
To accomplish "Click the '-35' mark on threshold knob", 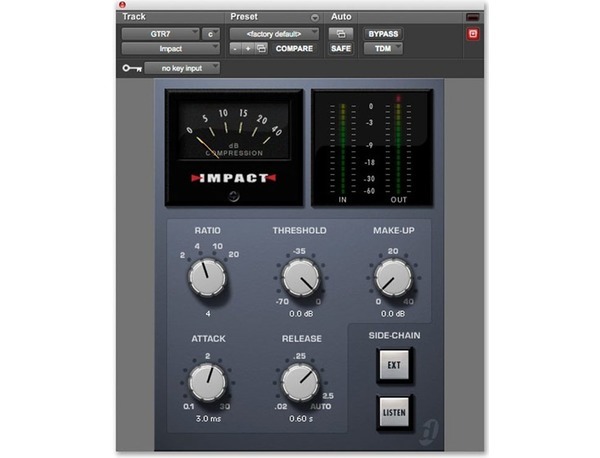I will [x=299, y=251].
